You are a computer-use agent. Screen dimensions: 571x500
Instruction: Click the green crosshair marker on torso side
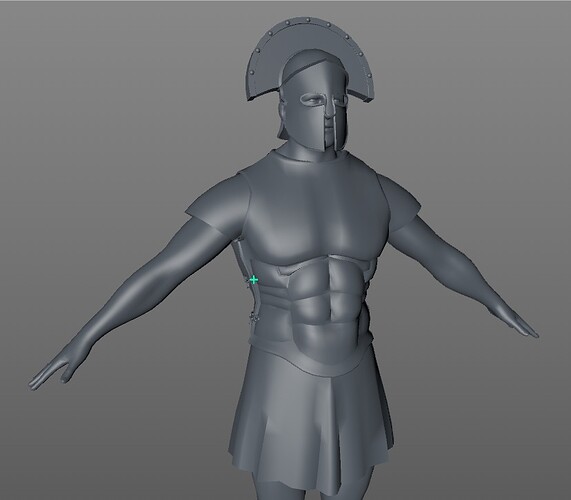point(254,280)
